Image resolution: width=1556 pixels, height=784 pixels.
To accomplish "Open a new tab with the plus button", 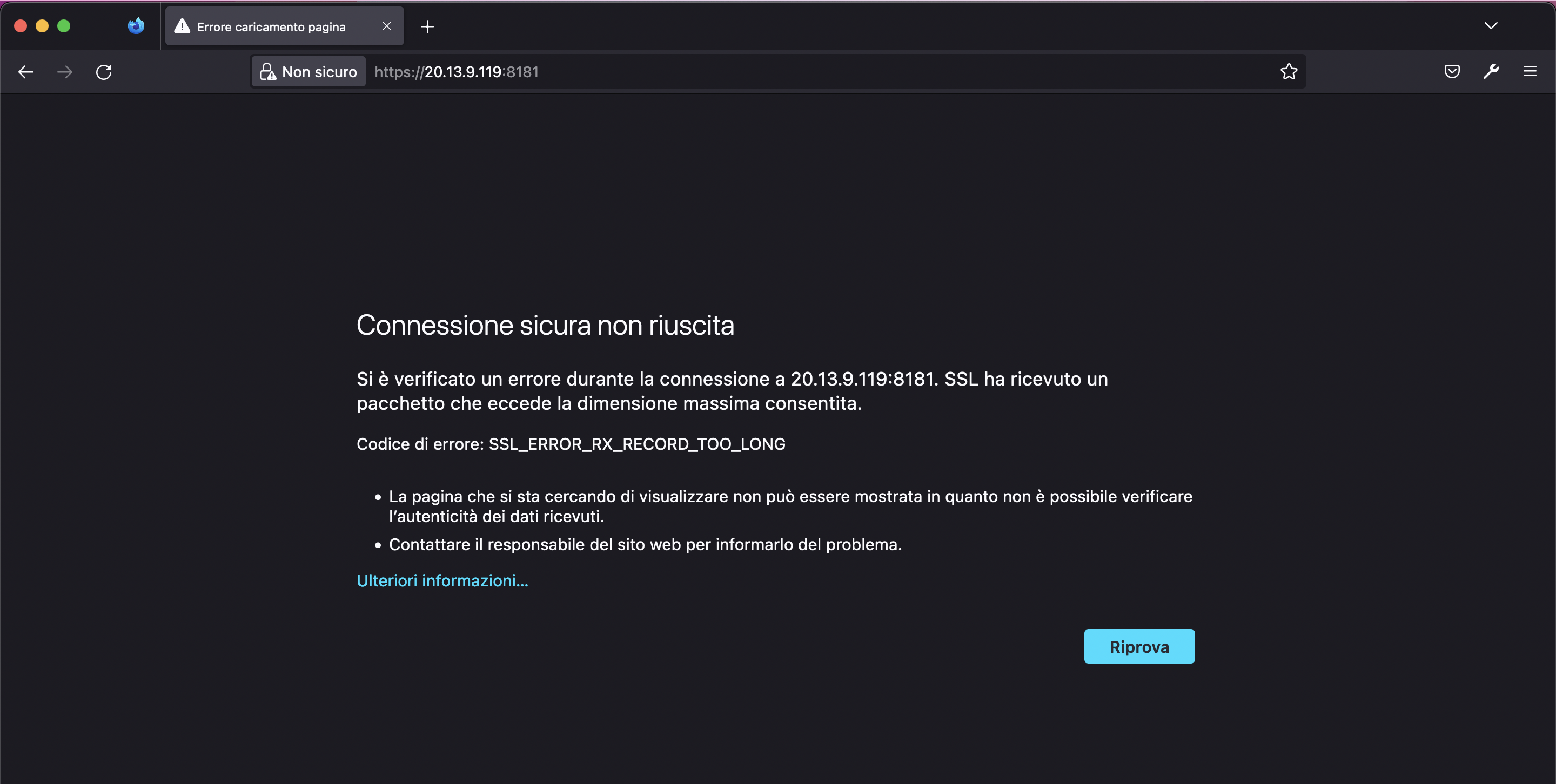I will click(428, 26).
